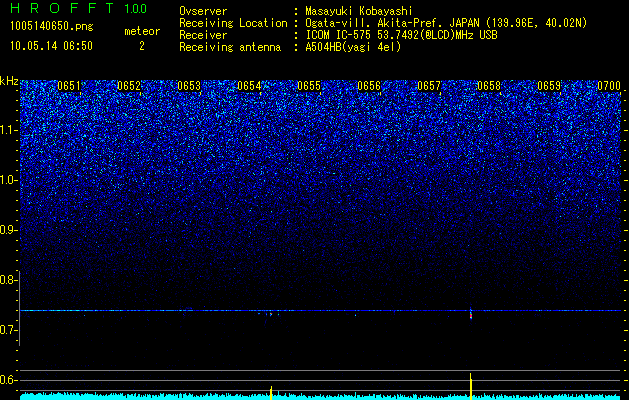Click the date stamp 10.05.14 06:50
This screenshot has width=629, height=400.
tap(51, 46)
